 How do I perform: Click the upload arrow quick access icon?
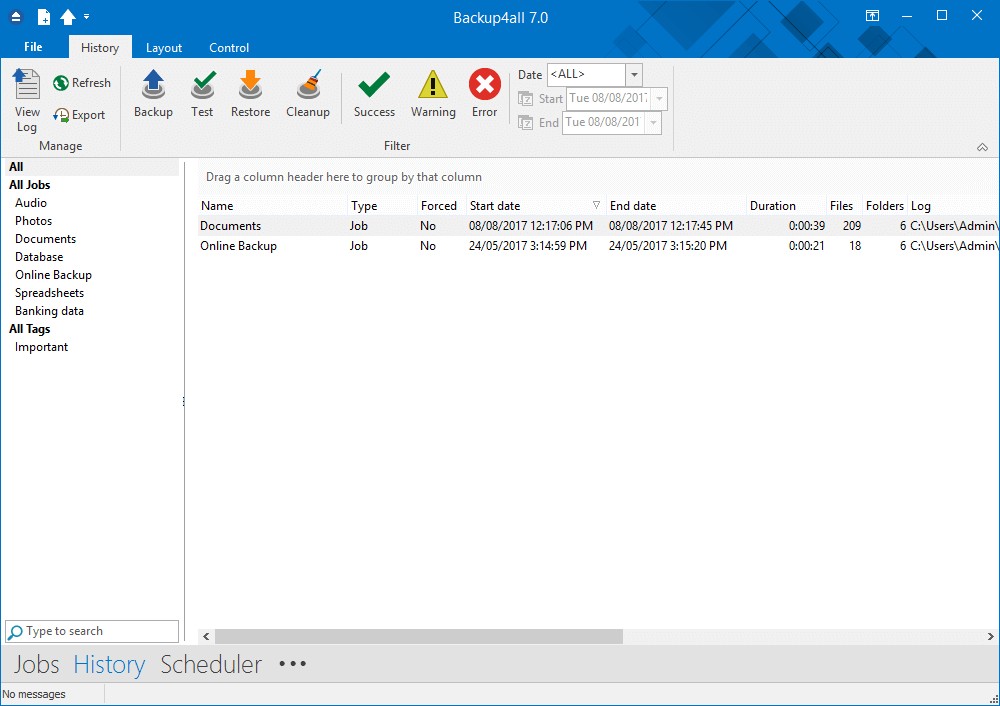coord(66,16)
